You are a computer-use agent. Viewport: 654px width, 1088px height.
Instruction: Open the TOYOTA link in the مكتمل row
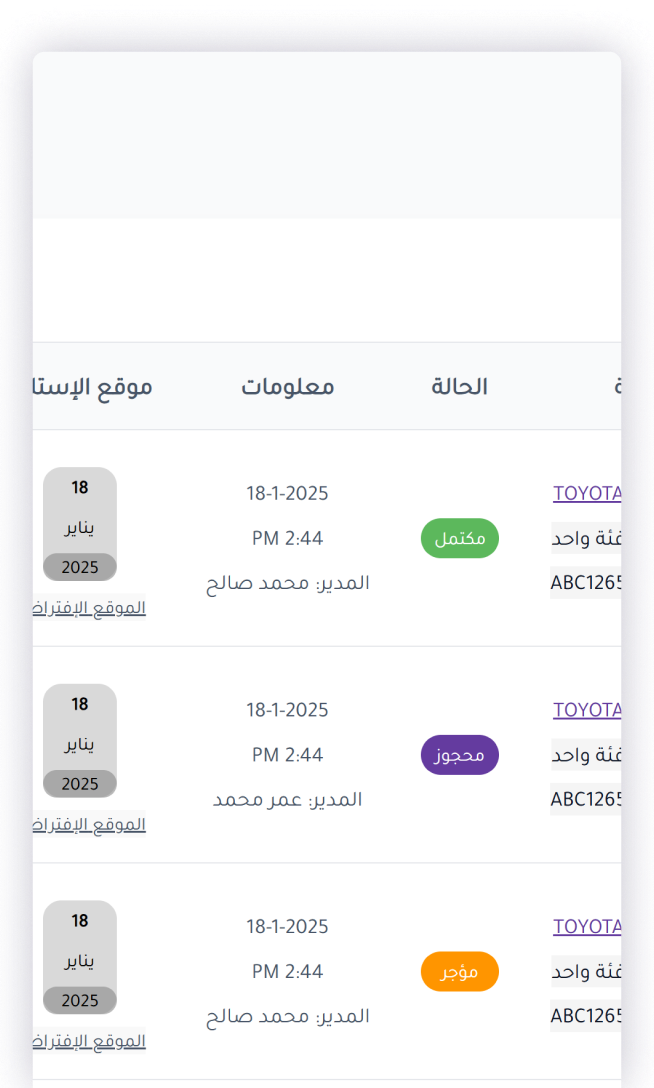588,493
